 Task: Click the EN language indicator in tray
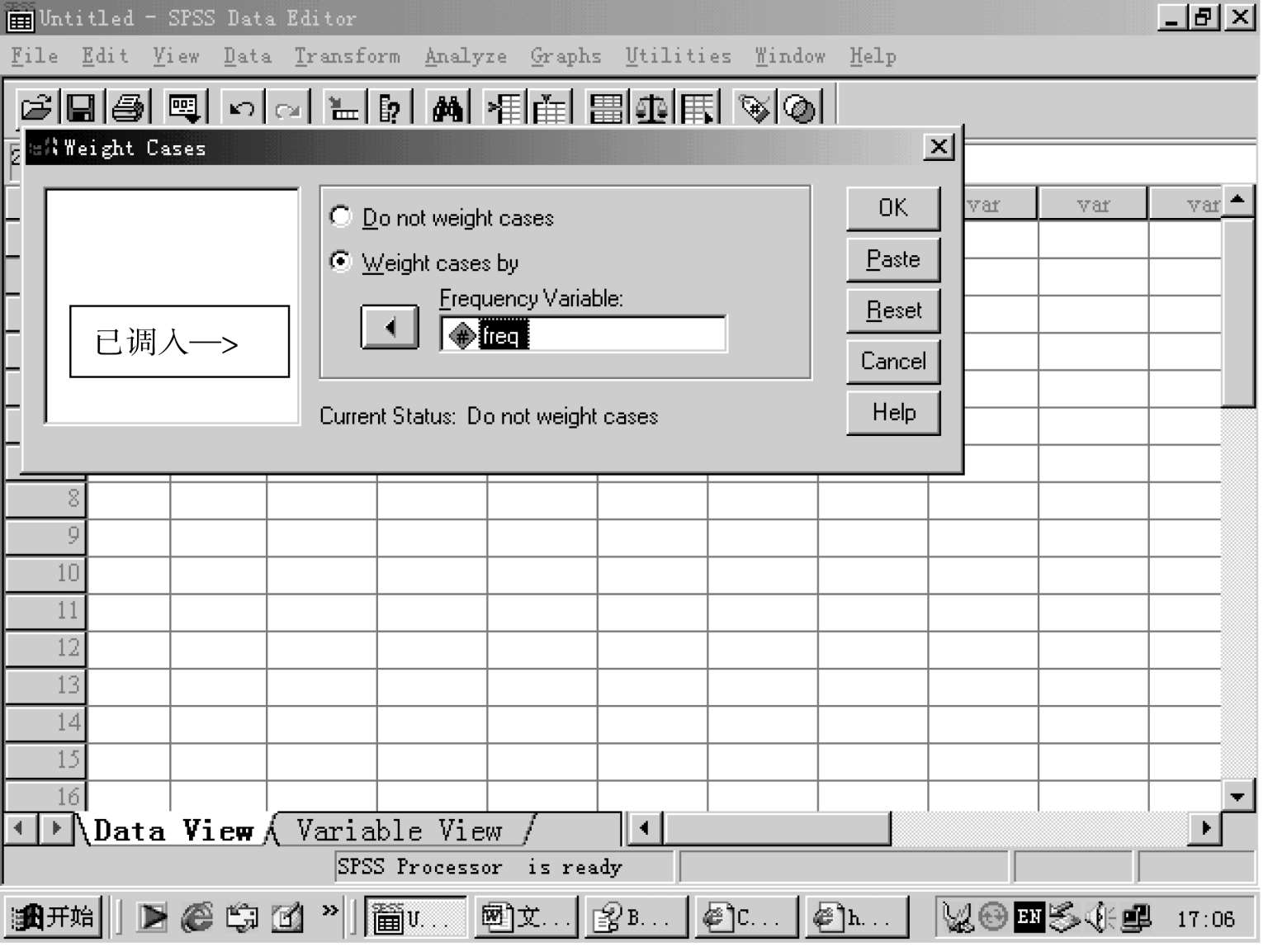[x=1029, y=916]
